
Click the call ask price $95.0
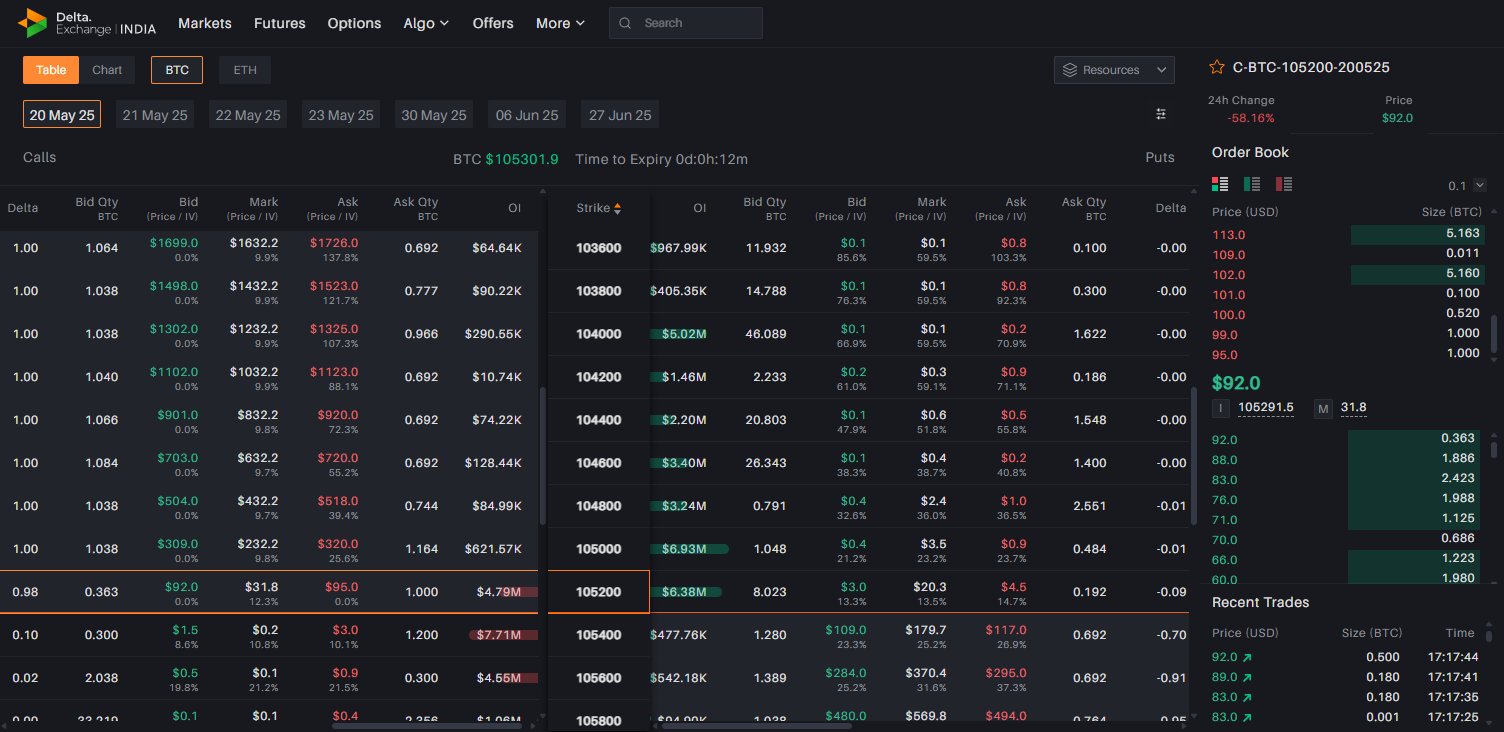(341, 587)
